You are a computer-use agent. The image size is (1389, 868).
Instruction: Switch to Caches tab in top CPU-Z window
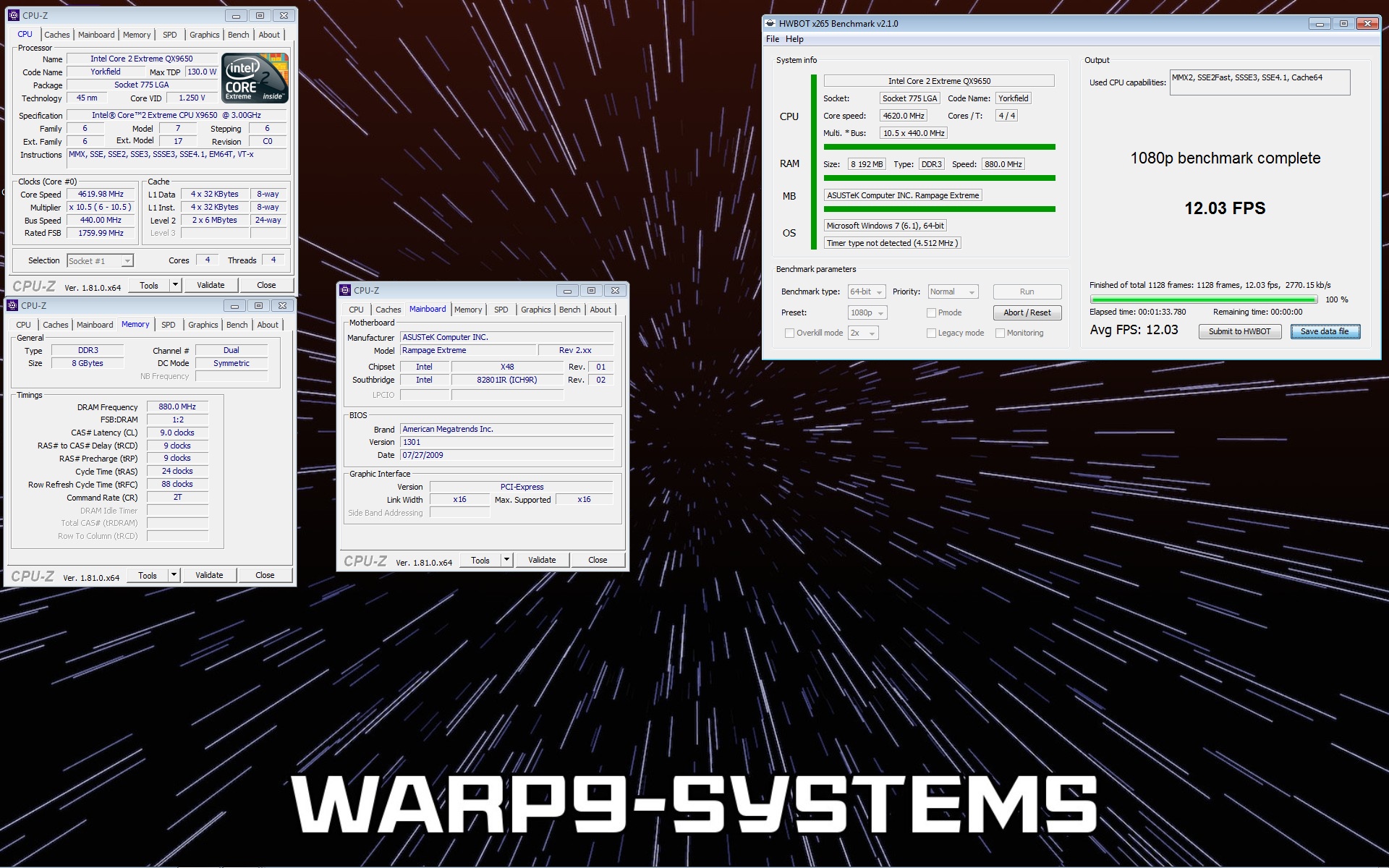pos(57,35)
